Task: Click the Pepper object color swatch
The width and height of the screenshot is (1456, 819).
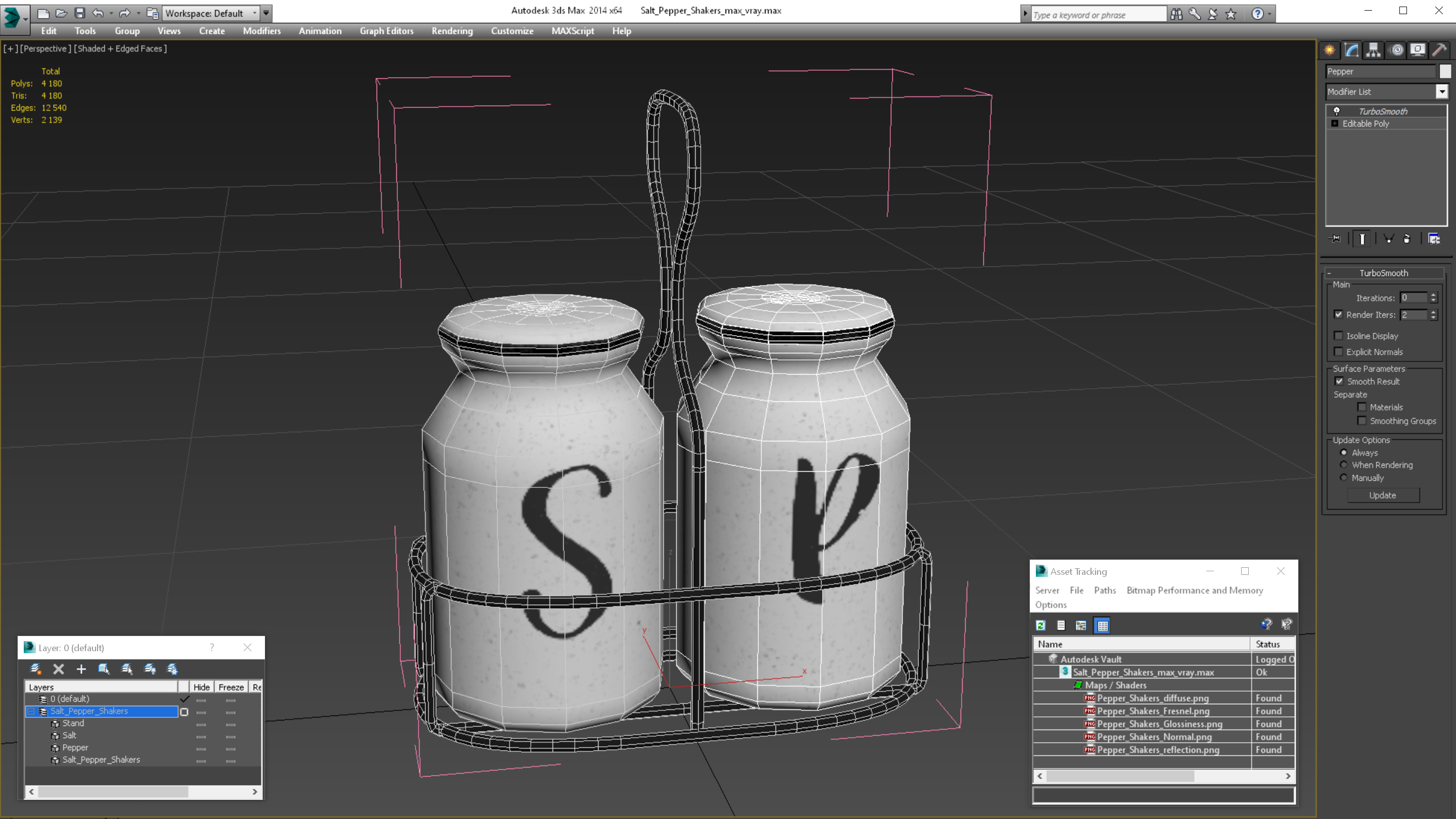Action: tap(1445, 71)
